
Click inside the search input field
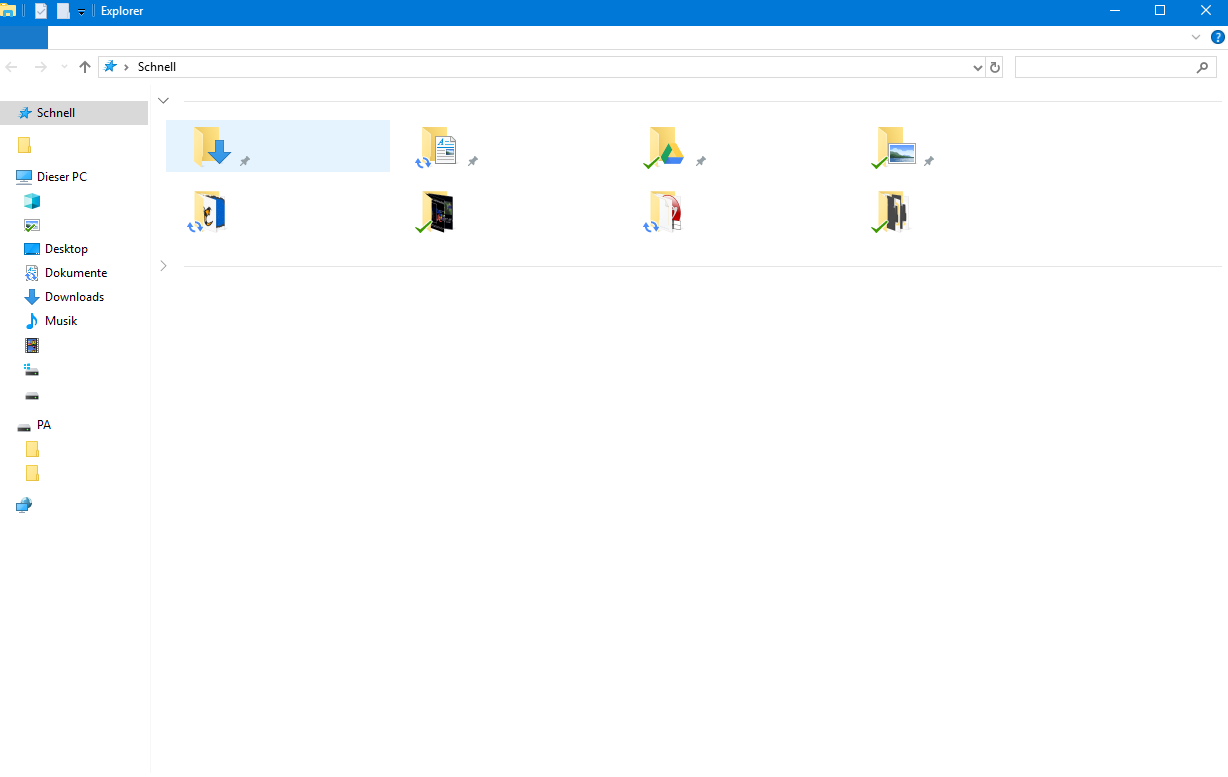pos(1104,67)
